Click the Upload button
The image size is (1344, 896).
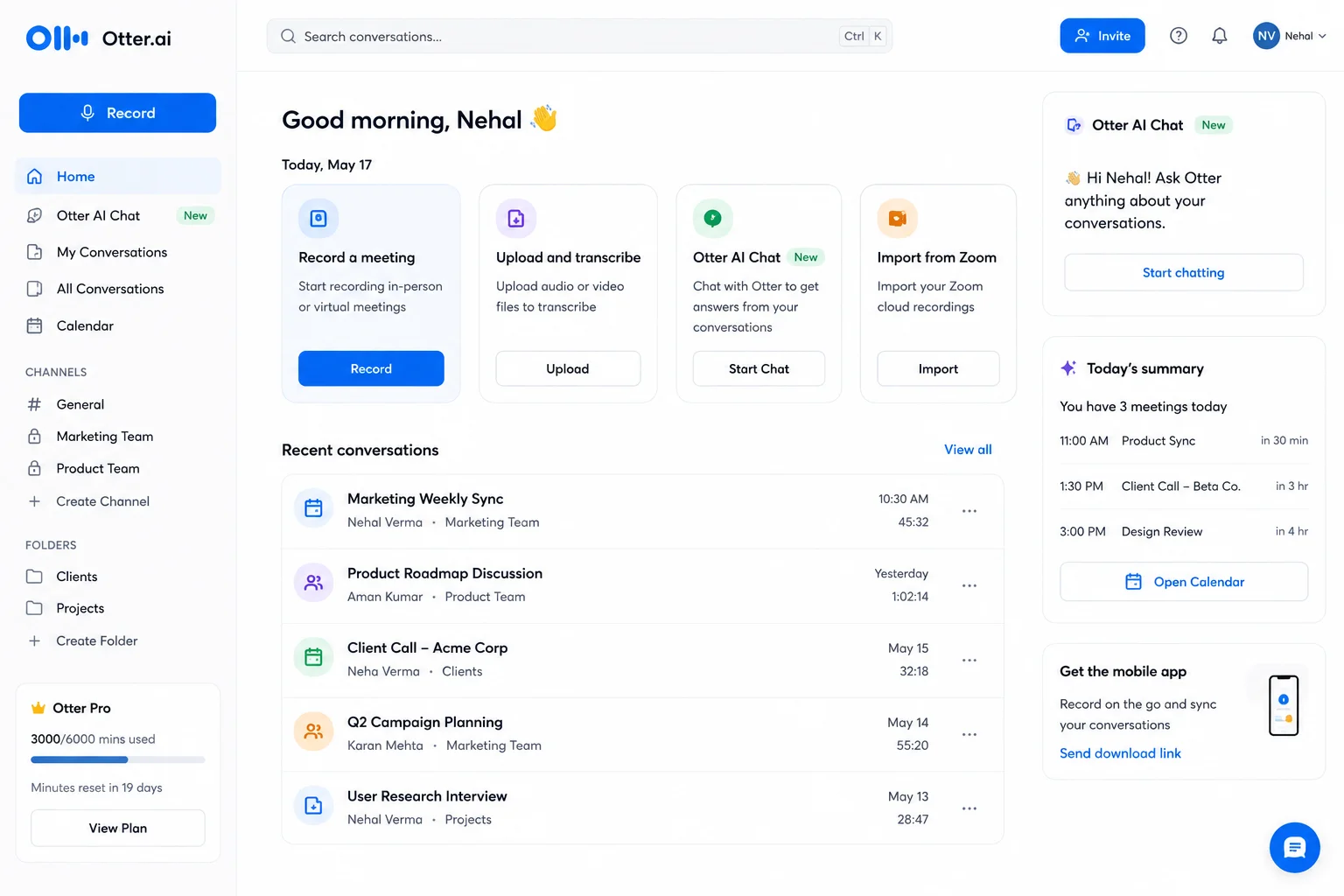(568, 368)
